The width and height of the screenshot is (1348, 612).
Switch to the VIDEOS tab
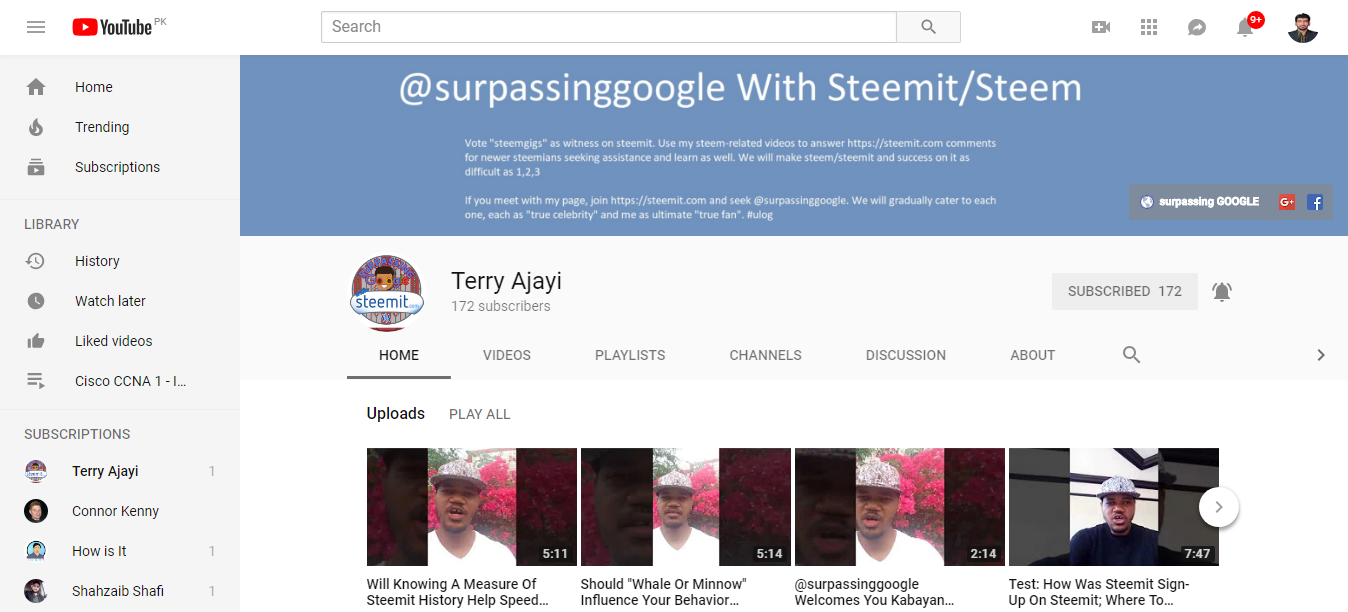pyautogui.click(x=507, y=355)
